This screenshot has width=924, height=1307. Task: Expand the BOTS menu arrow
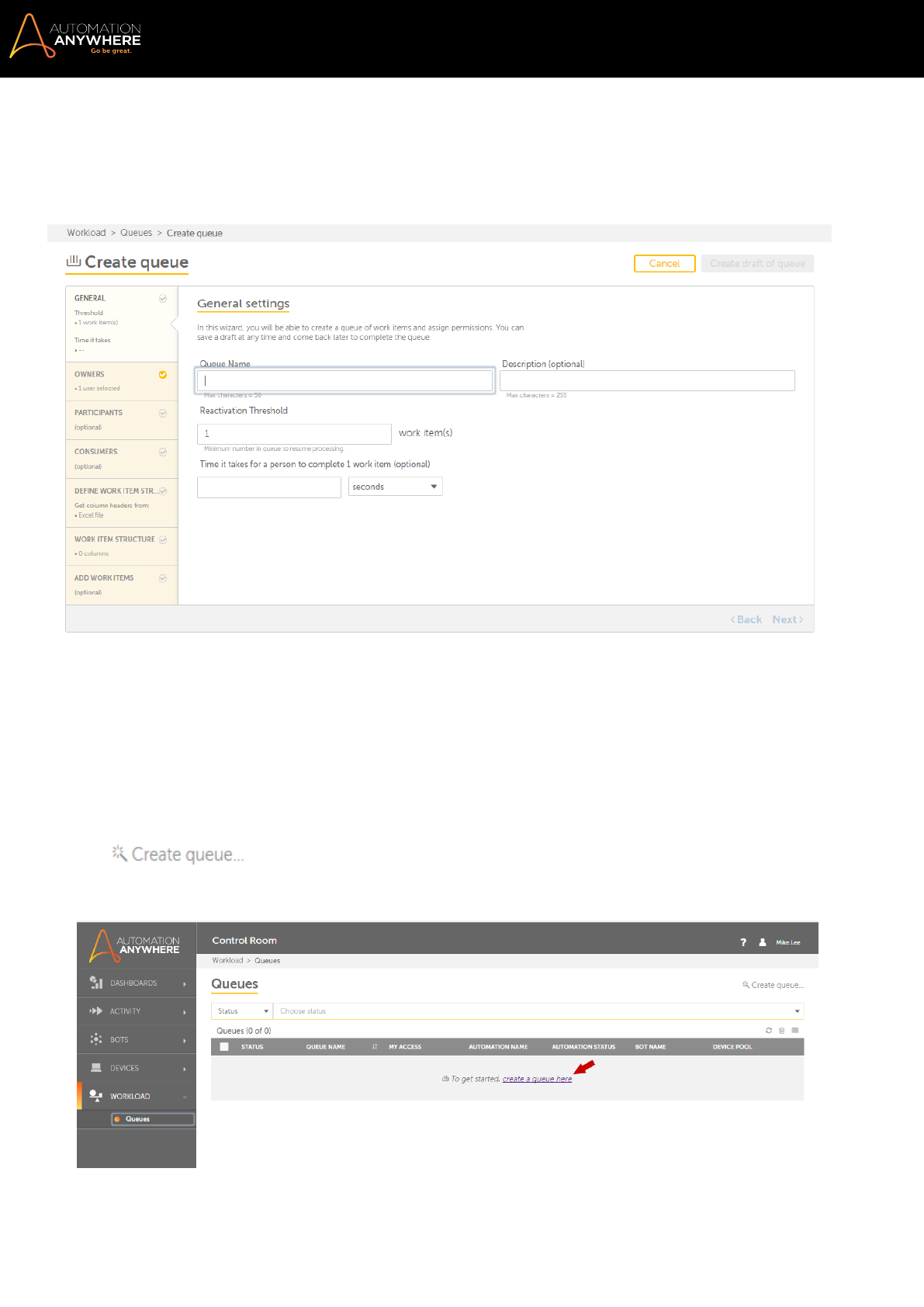pos(185,1041)
